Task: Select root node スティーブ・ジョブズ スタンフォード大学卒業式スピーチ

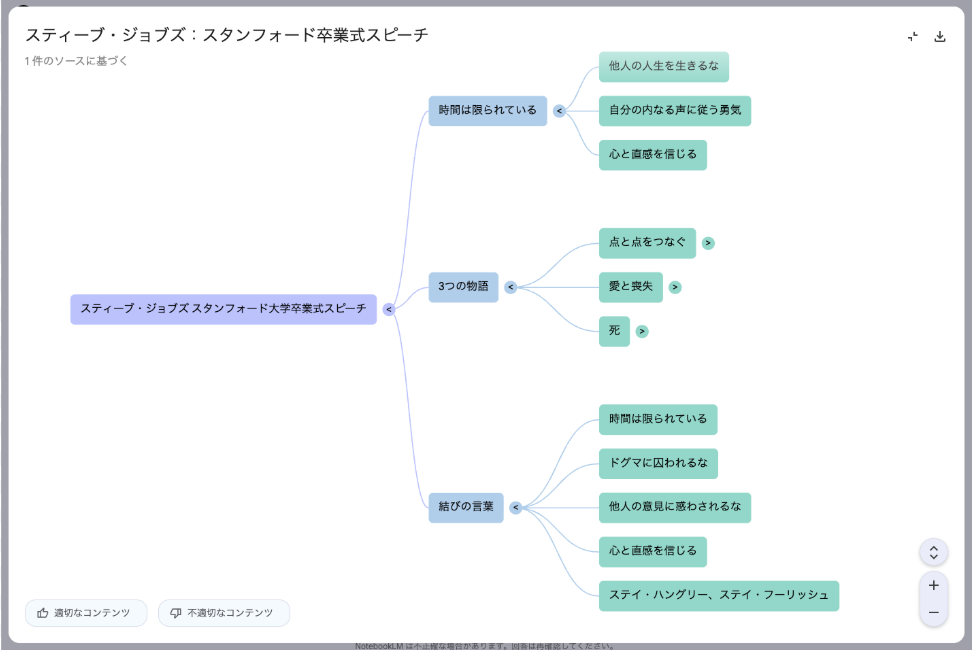Action: [x=223, y=309]
